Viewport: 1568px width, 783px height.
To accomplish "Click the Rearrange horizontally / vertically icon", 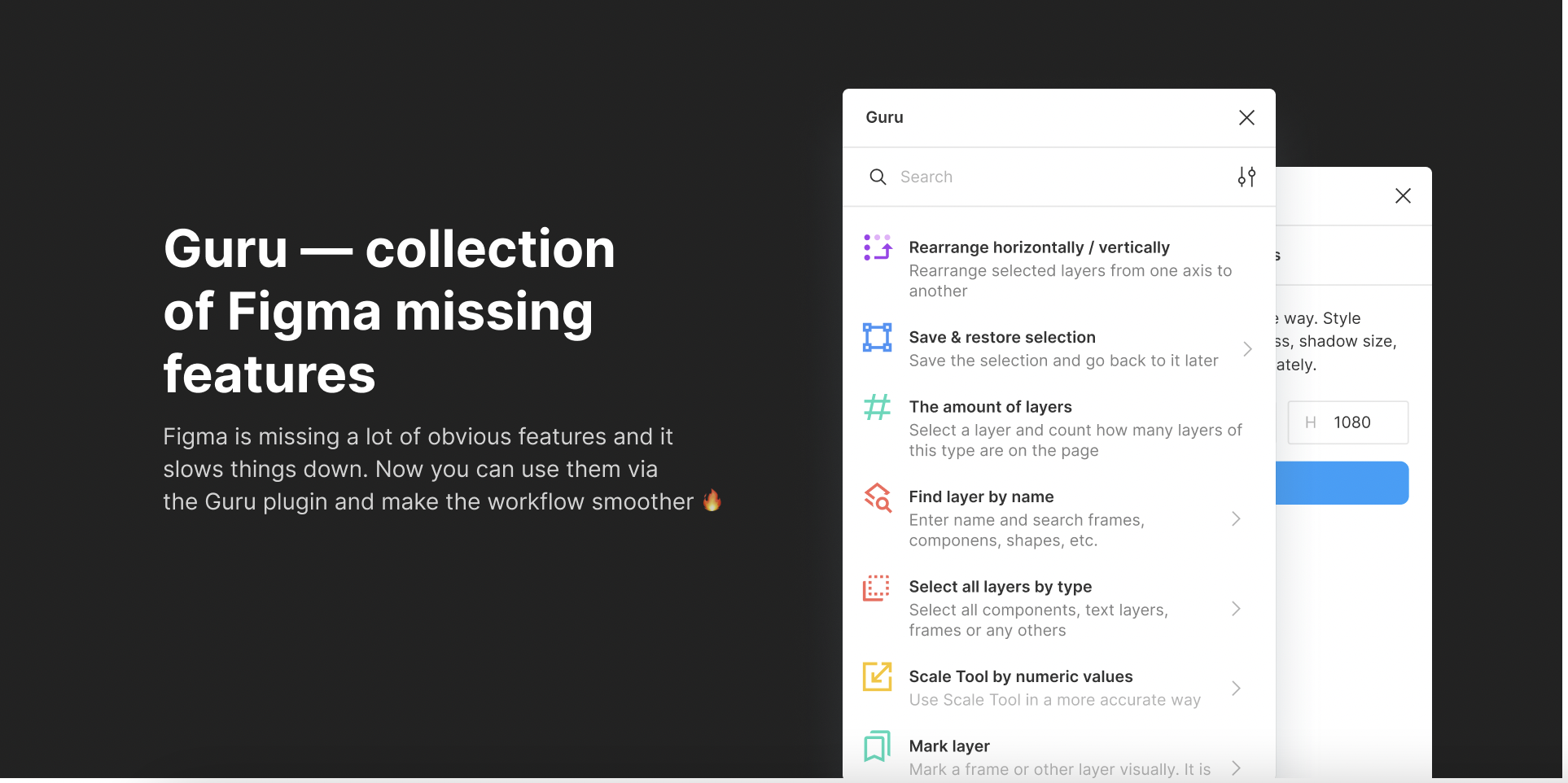I will click(x=878, y=247).
